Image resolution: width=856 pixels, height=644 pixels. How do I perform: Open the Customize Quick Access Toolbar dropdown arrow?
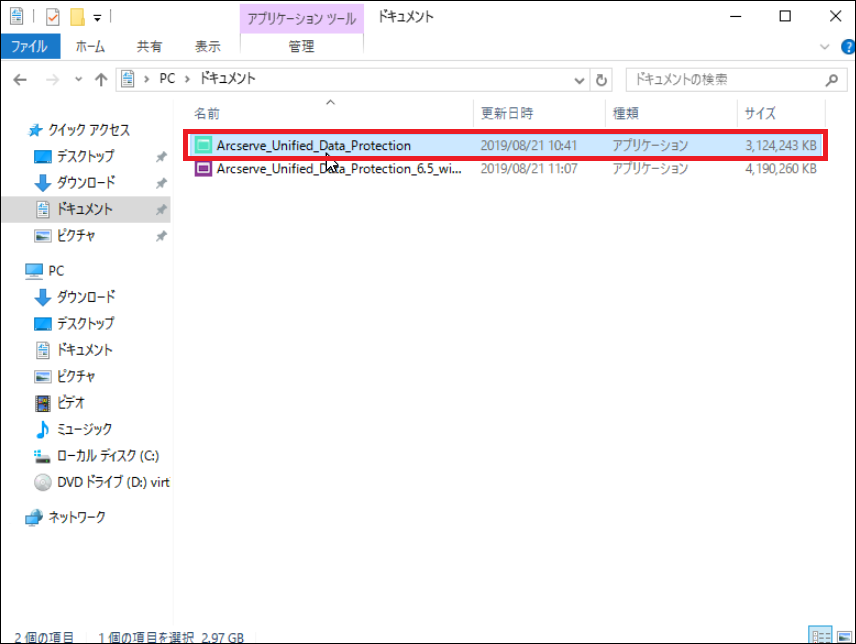point(97,18)
